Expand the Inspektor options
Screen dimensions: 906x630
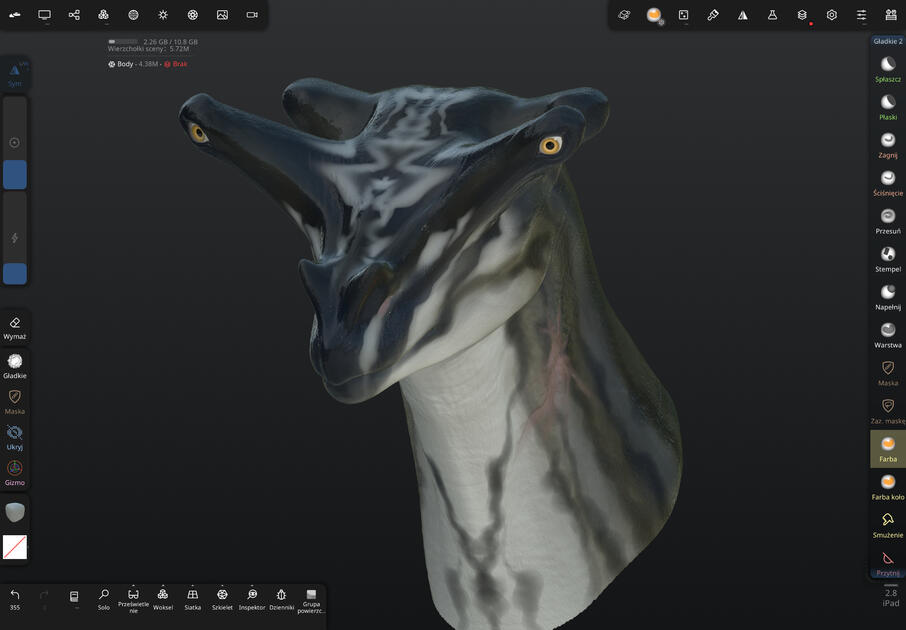[252, 599]
